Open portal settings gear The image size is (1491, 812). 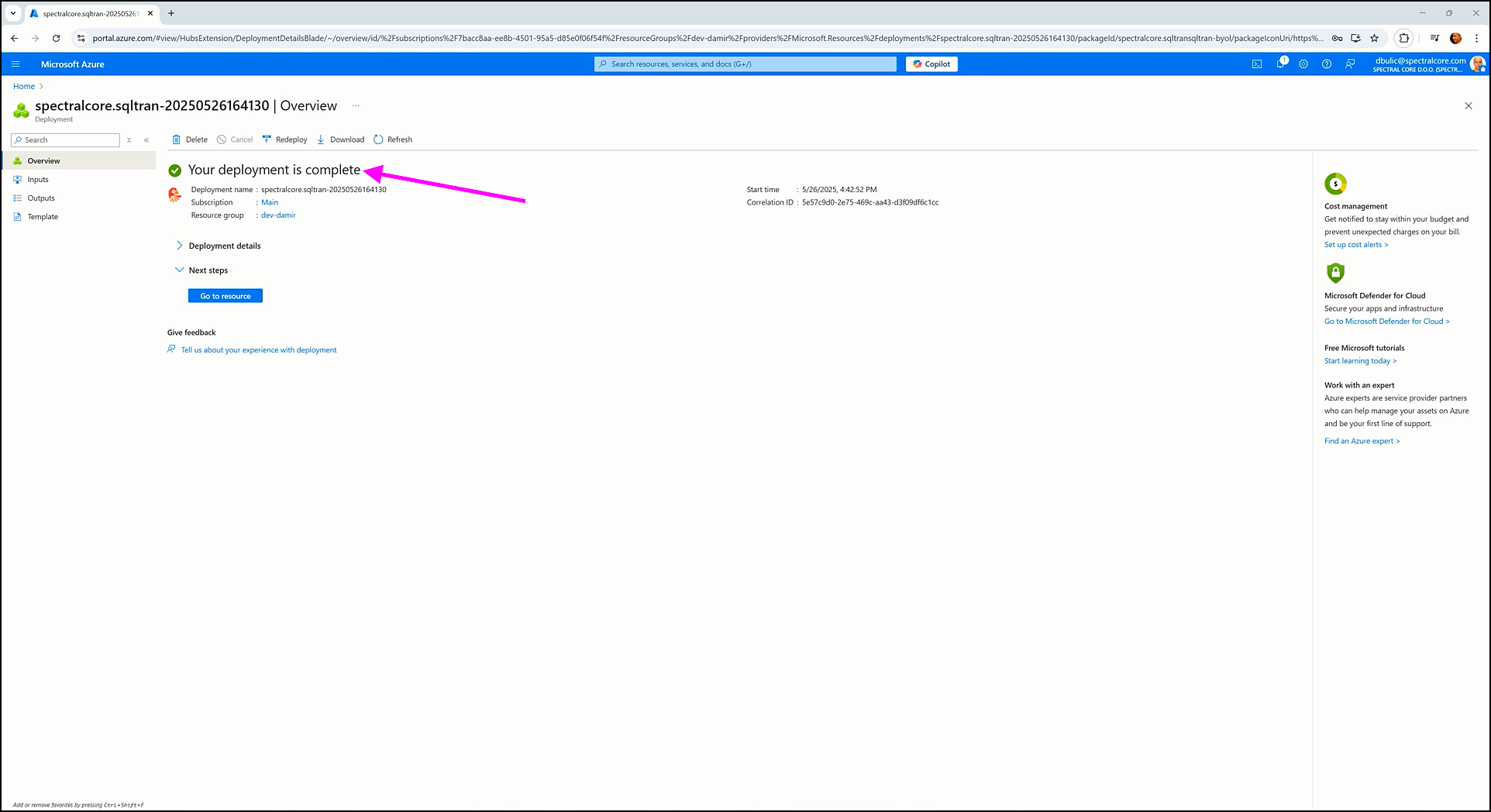pyautogui.click(x=1303, y=64)
